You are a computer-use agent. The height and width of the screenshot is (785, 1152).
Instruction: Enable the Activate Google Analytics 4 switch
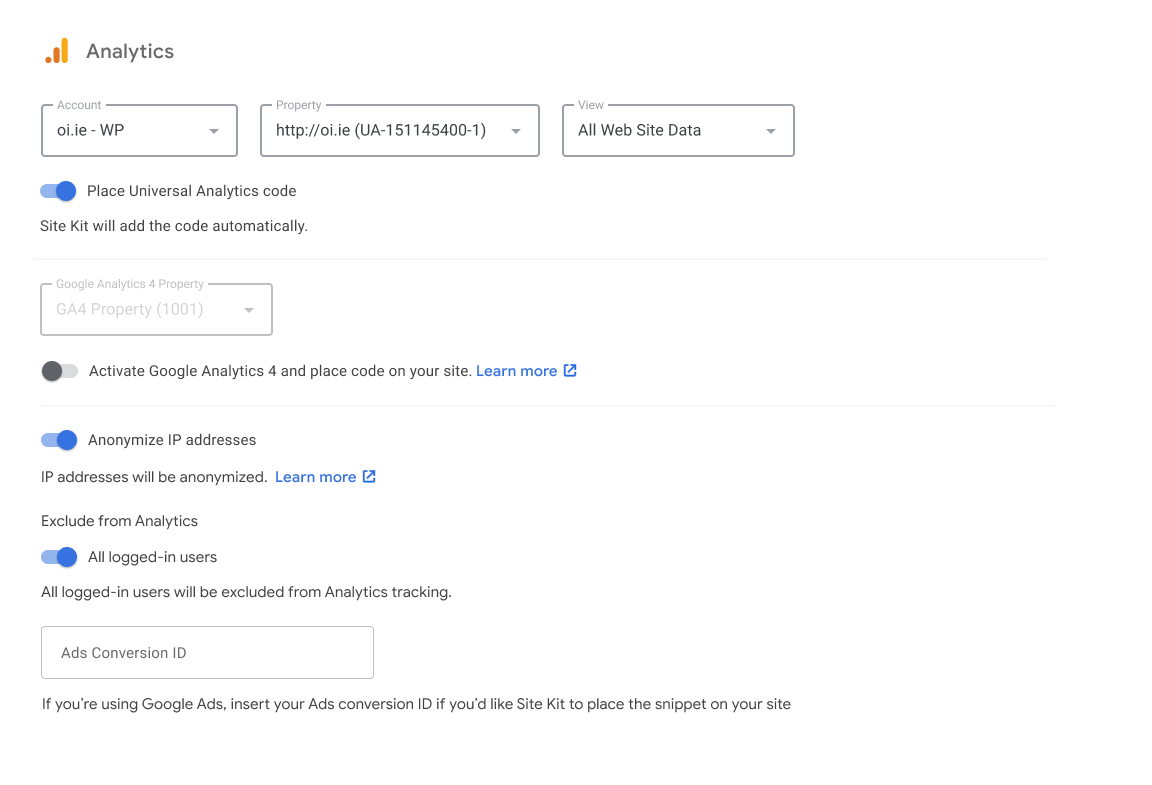(x=59, y=371)
